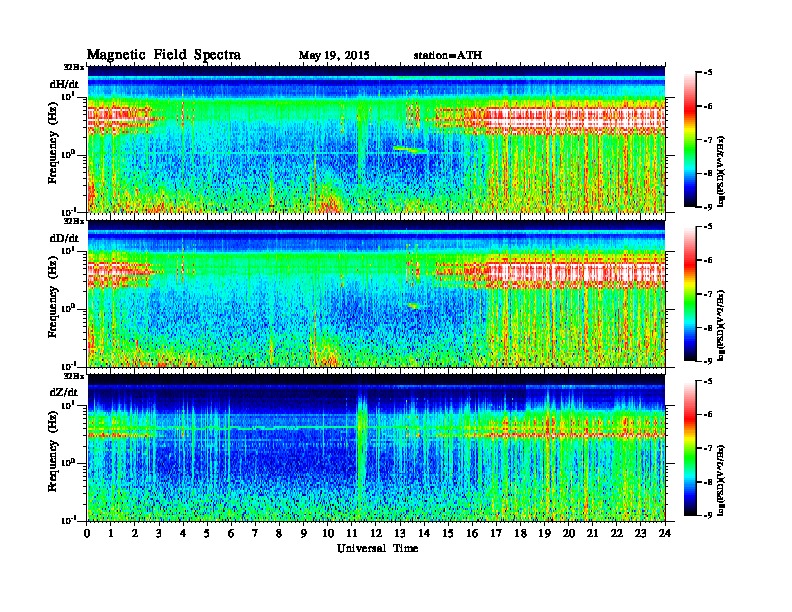Click hour 21 on the time axis
Image resolution: width=792 pixels, height=612 pixels.
point(592,533)
